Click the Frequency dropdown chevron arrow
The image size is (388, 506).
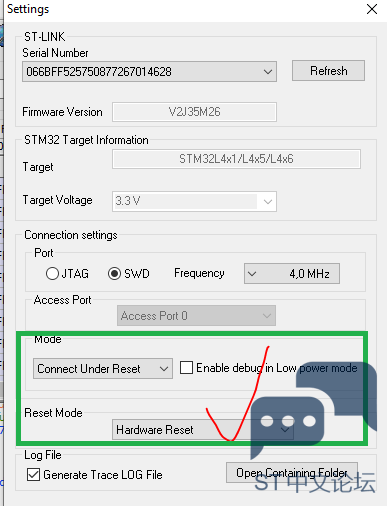point(252,274)
